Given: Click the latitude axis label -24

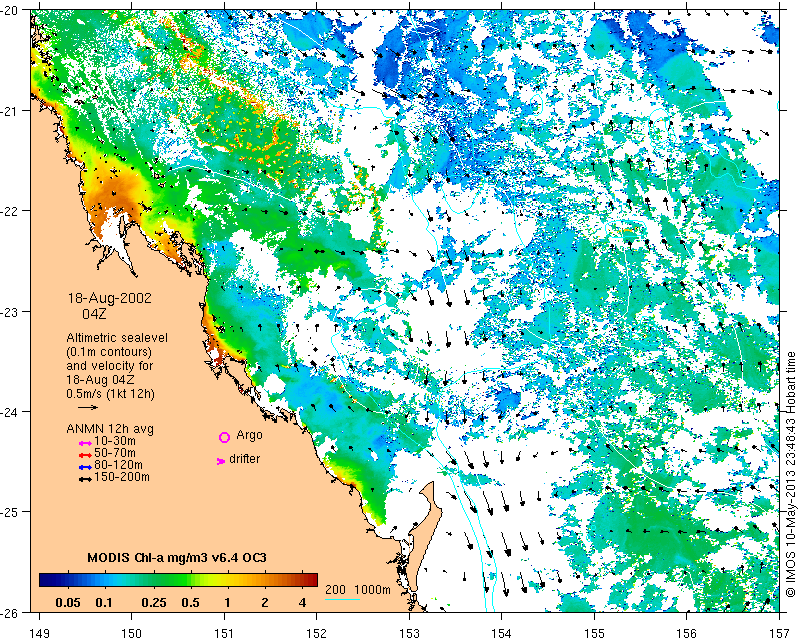Looking at the screenshot, I should point(10,412).
